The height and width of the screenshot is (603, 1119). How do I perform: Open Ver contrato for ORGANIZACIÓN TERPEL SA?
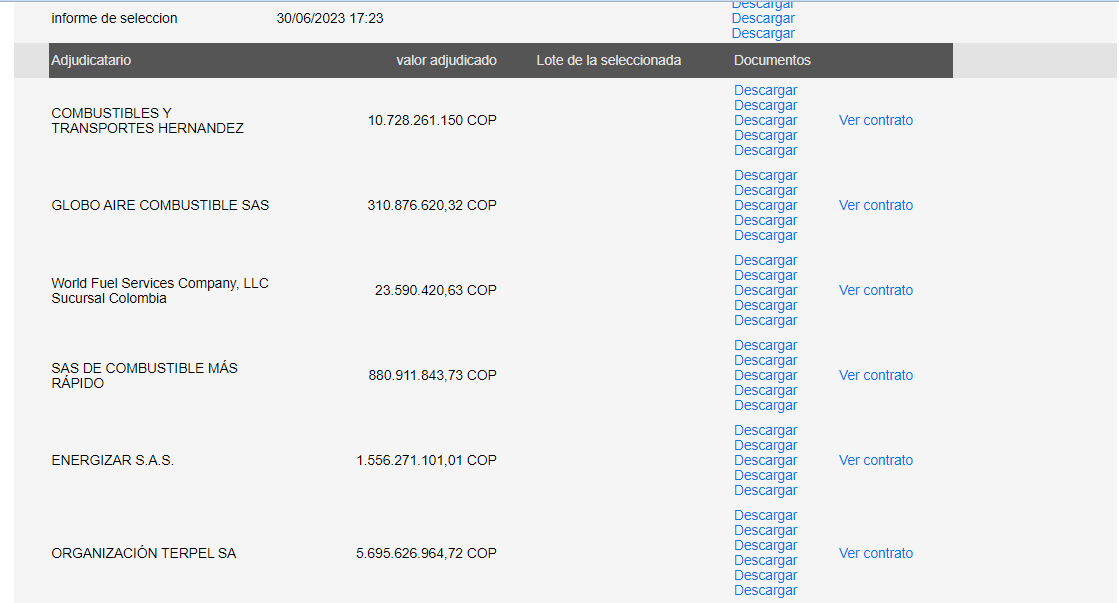coord(876,552)
